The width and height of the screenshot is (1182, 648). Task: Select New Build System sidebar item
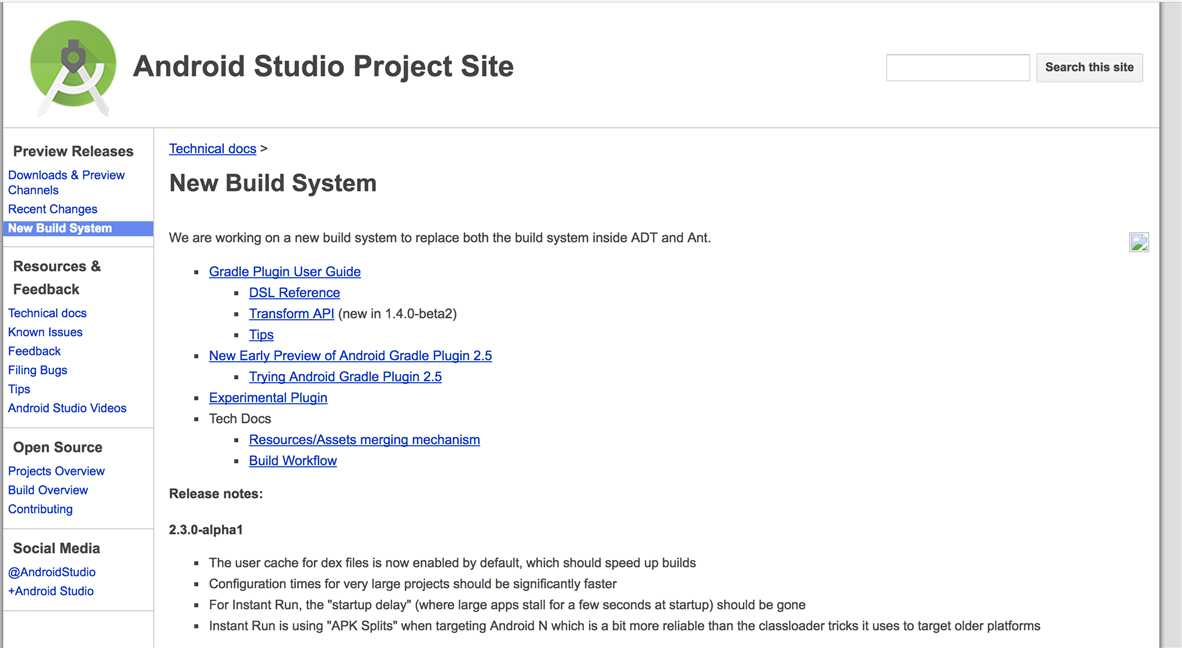click(x=78, y=228)
